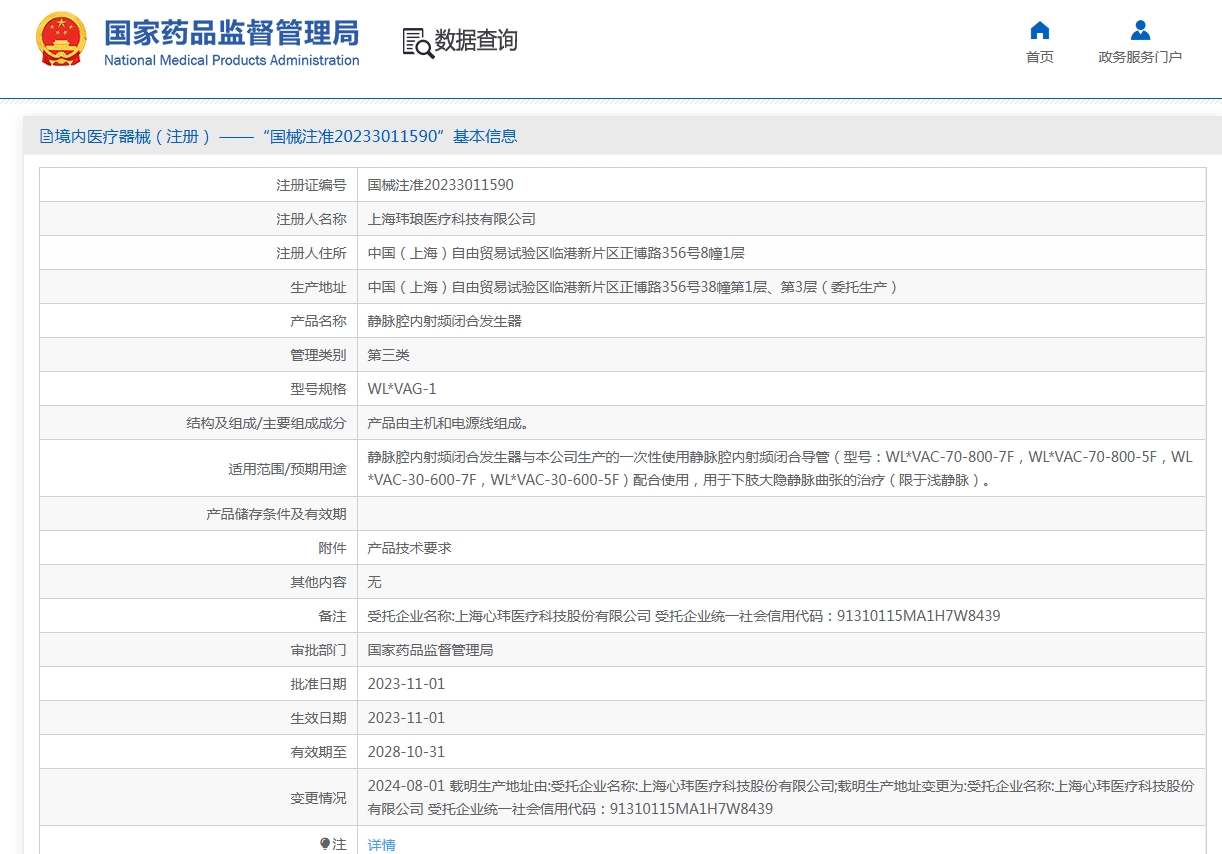Click the 注册人住所 row label
Image resolution: width=1222 pixels, height=854 pixels.
(311, 253)
